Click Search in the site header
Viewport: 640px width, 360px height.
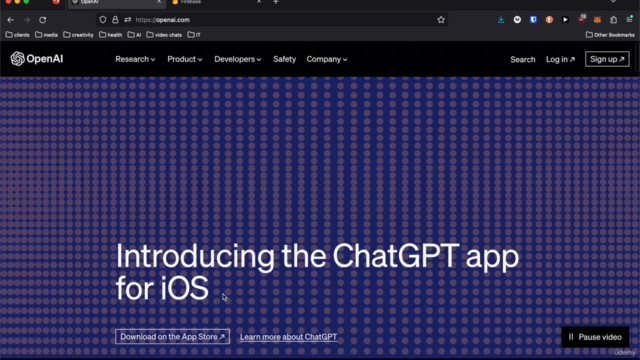point(522,60)
